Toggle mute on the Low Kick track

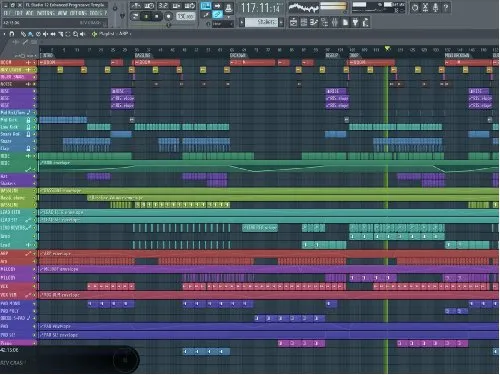click(34, 127)
